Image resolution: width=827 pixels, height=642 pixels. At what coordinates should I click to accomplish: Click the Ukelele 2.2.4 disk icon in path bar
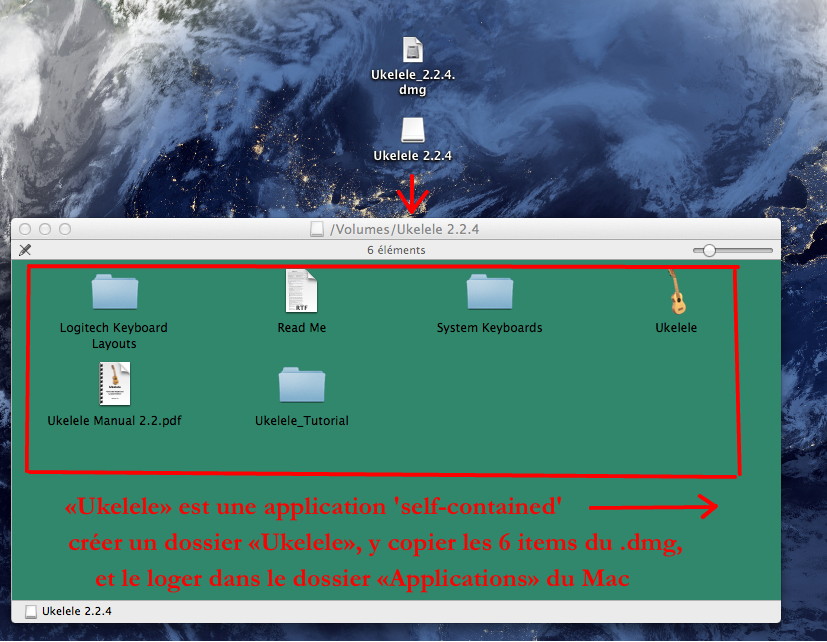[x=31, y=611]
